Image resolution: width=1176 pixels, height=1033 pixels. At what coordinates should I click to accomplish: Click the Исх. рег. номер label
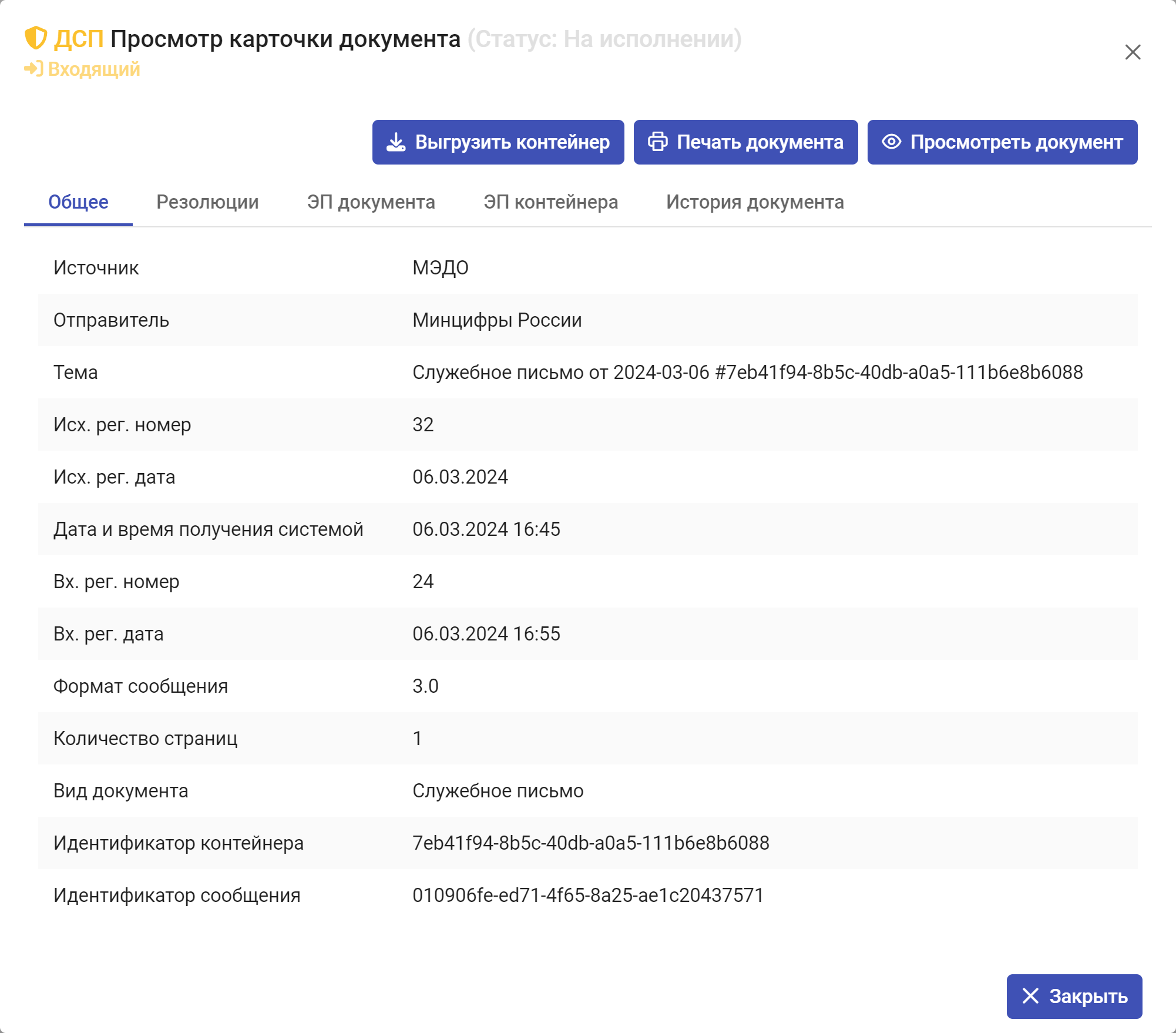(122, 425)
